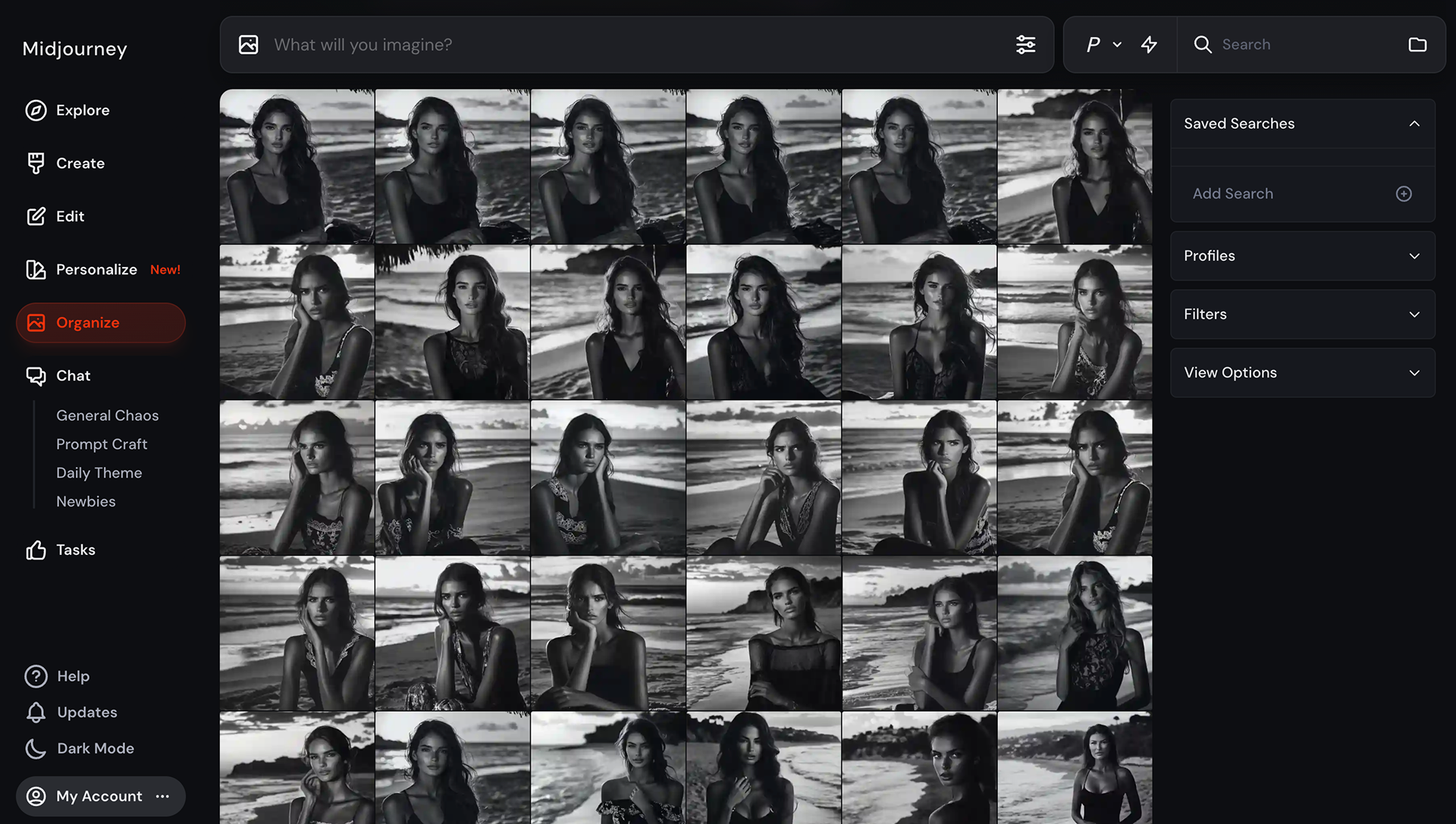Click the Organize image icon
Viewport: 1456px width, 824px height.
36,323
